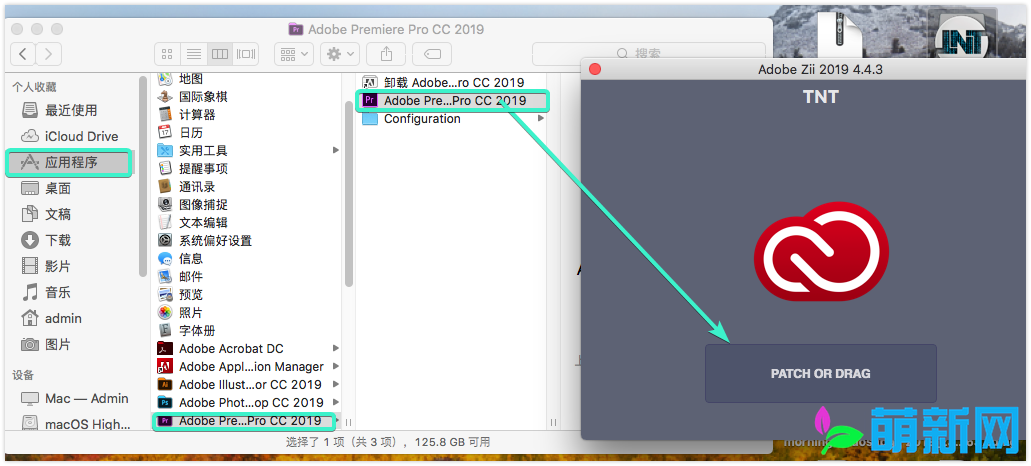Select 预览 app icon
This screenshot has height=466, width=1031.
[x=165, y=294]
